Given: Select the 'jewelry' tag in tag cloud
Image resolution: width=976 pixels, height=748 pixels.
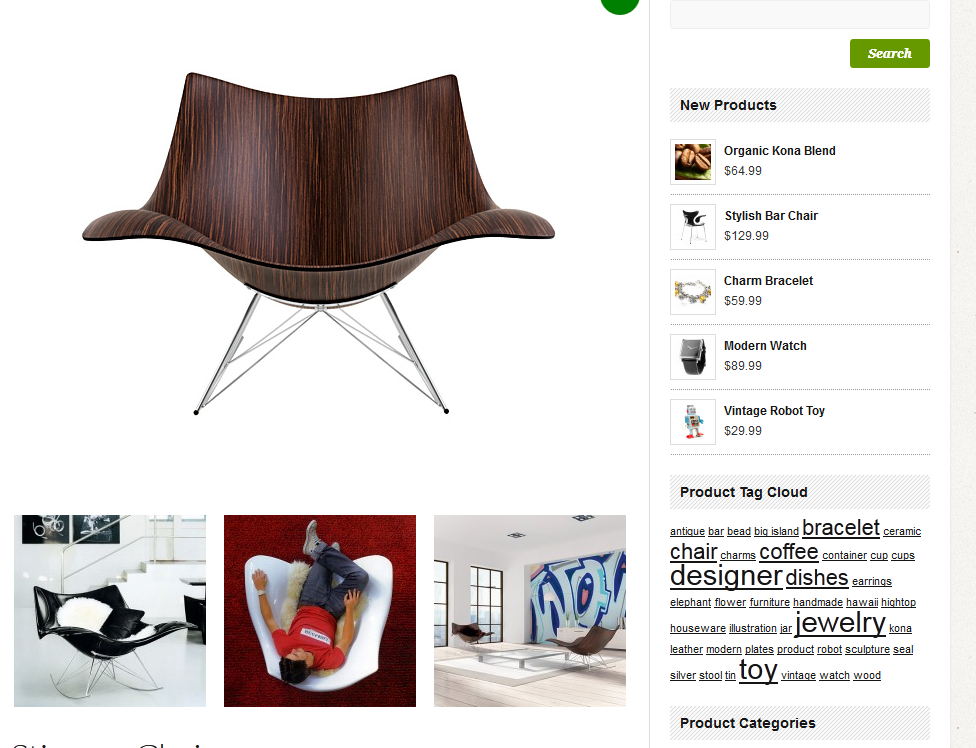Looking at the screenshot, I should pos(840,622).
